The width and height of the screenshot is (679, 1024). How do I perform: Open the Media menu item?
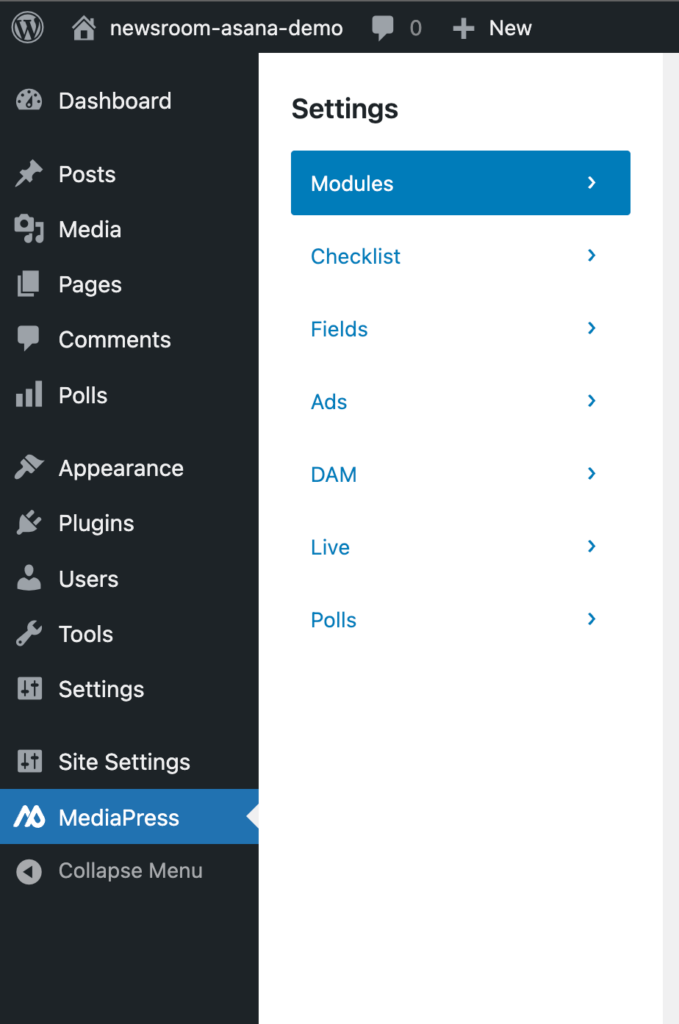89,229
